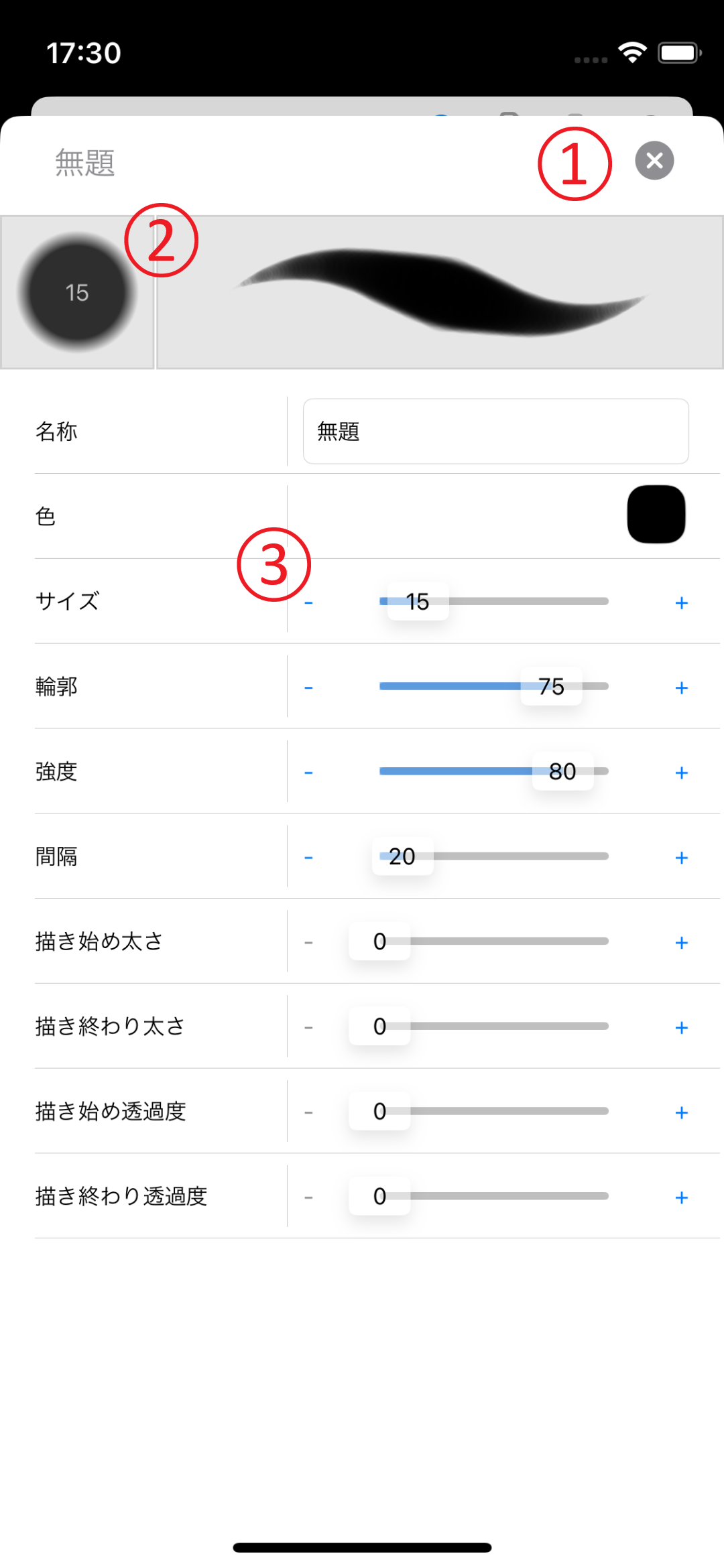Increase 描き始め透過度 with plus
Screen dimensions: 724x1568
click(681, 1112)
